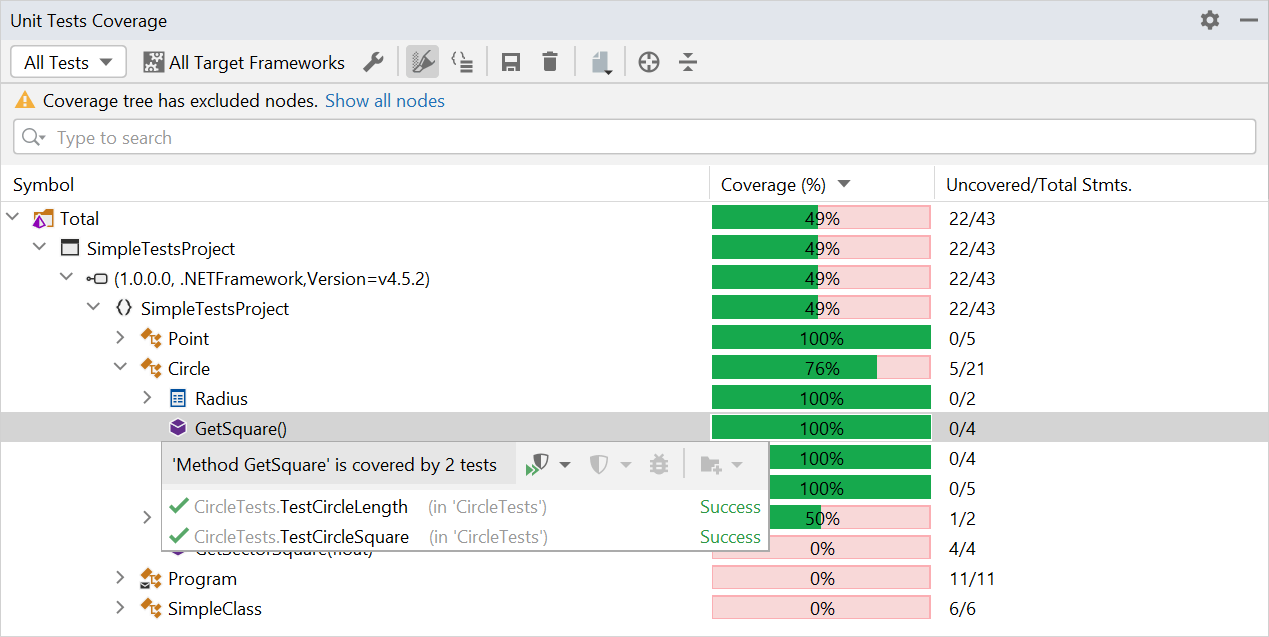Click the export report document icon

click(x=600, y=63)
